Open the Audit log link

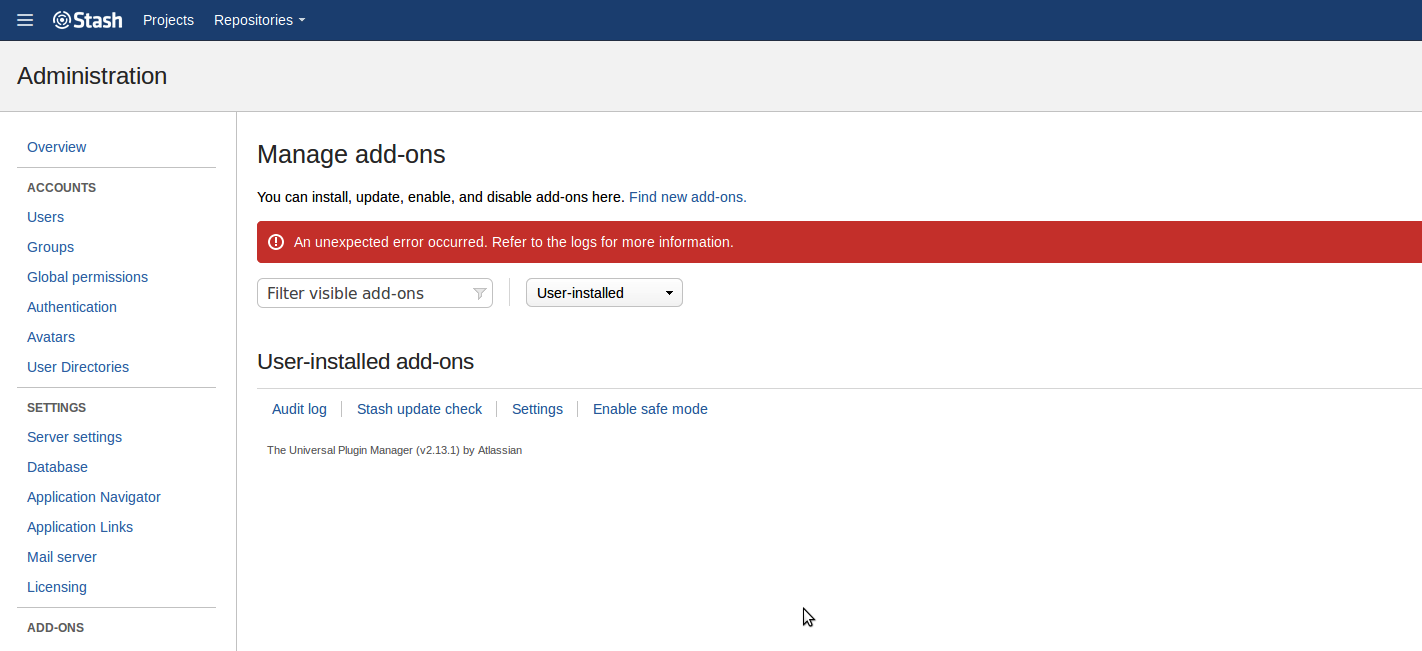point(299,409)
